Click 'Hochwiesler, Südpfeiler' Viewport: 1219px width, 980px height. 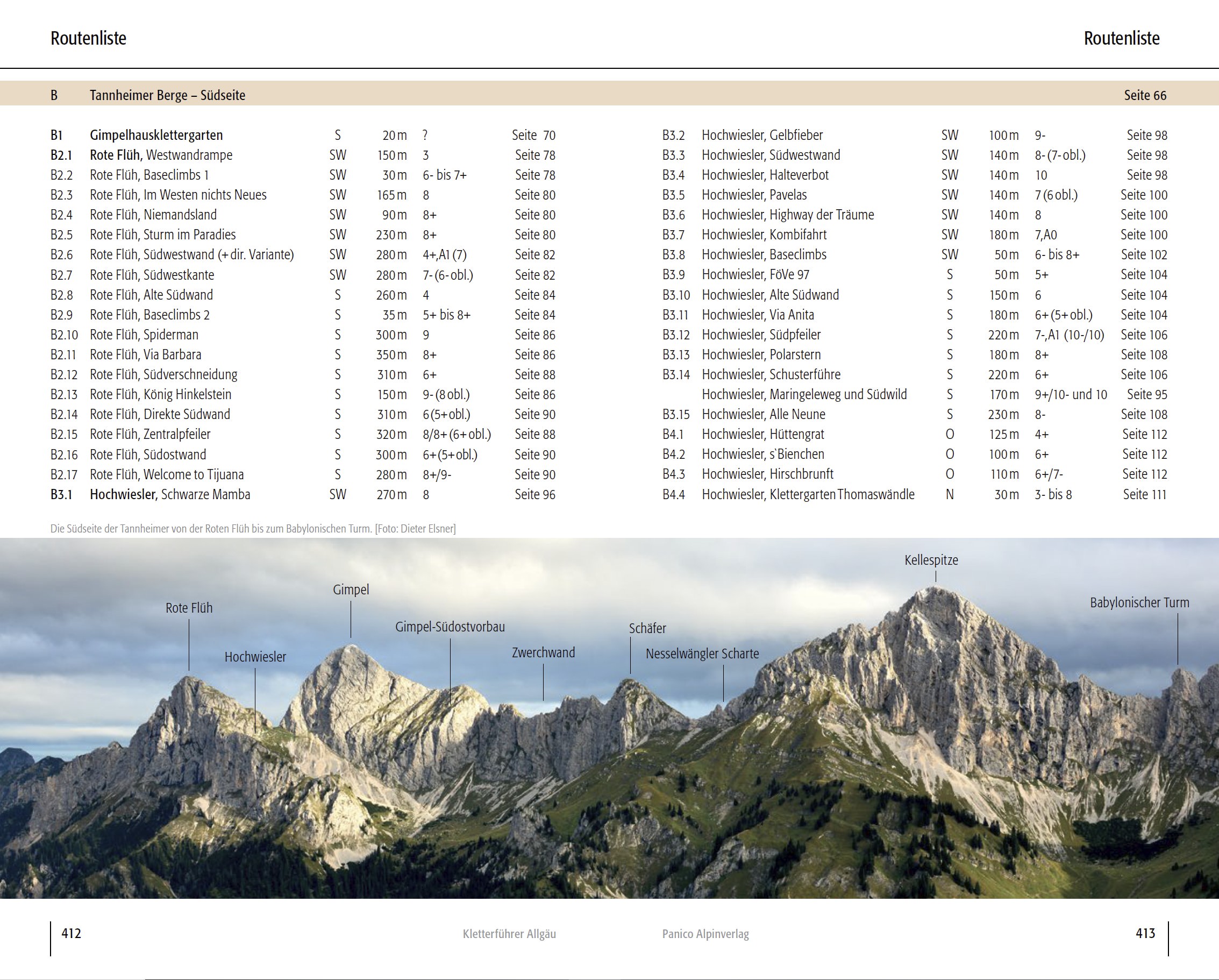pos(761,335)
